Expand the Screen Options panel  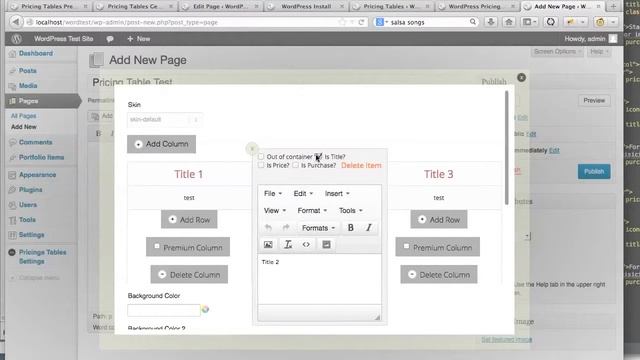[558, 52]
